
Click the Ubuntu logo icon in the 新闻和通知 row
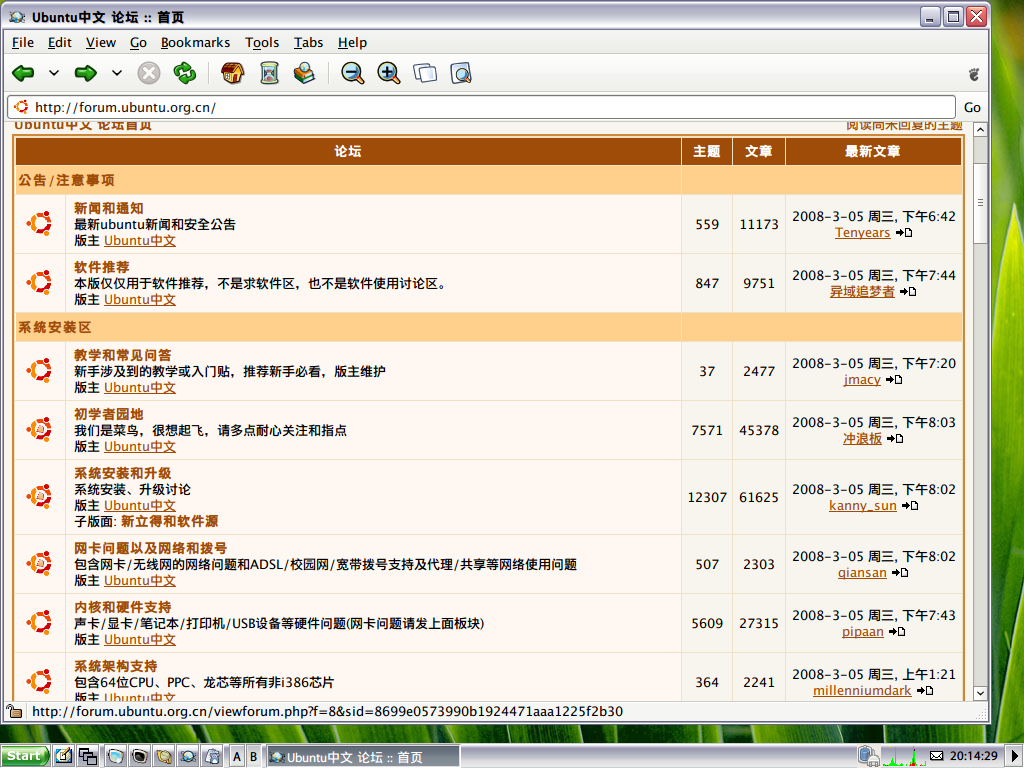pos(39,223)
